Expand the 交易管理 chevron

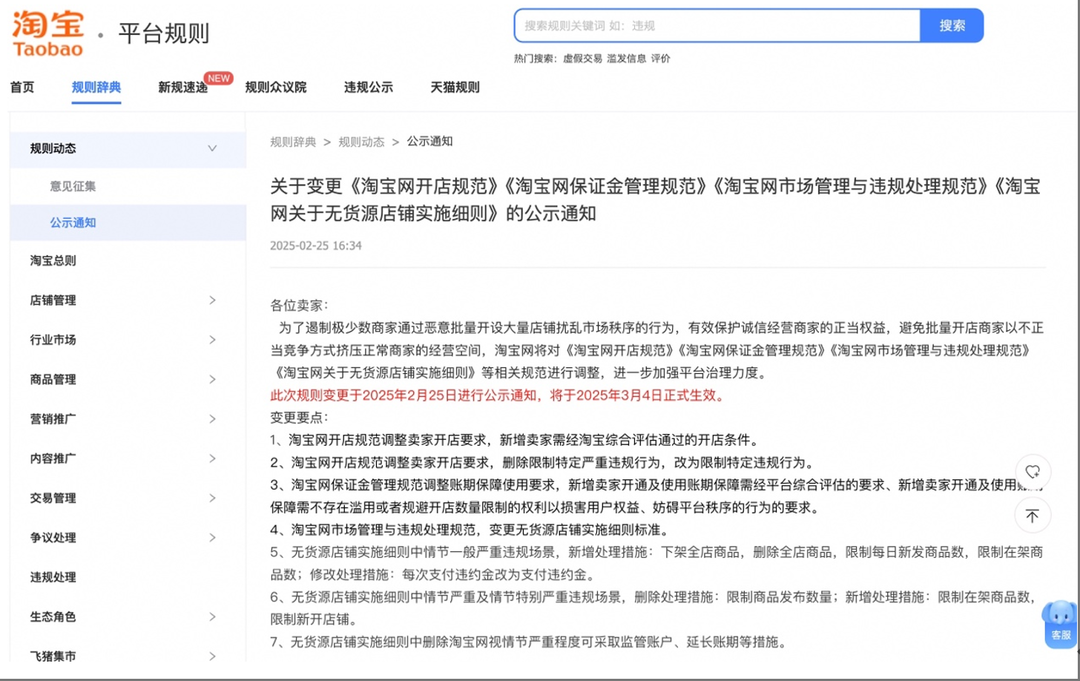(212, 498)
